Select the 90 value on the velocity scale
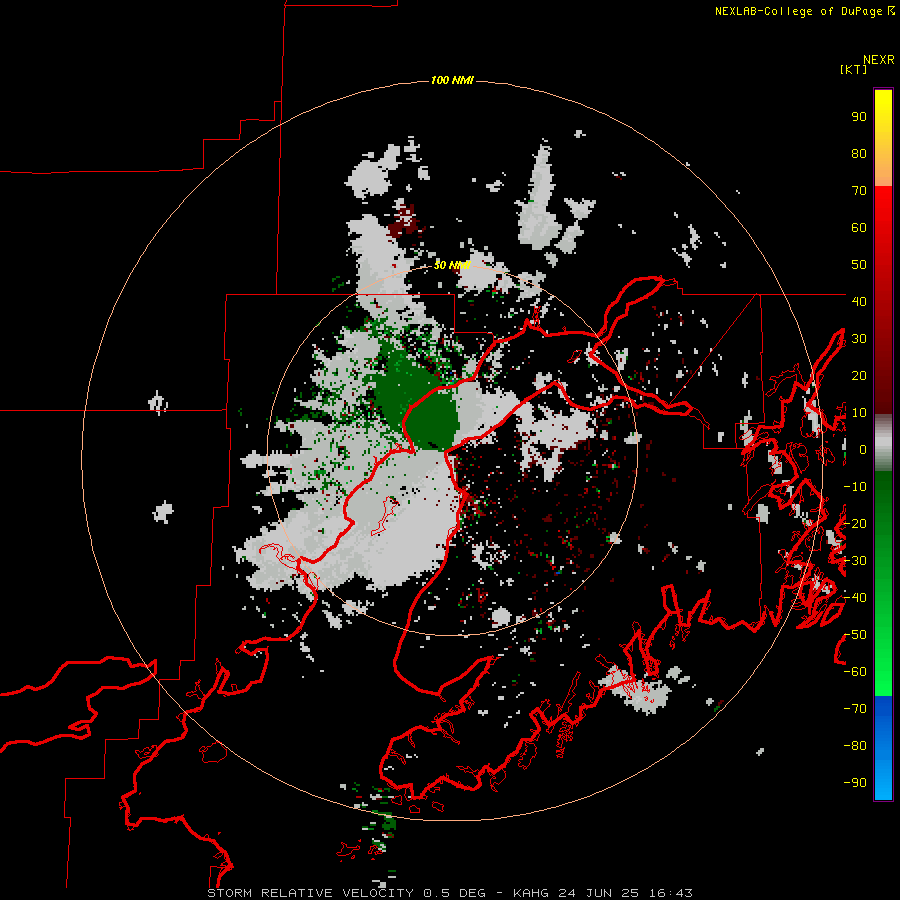900x900 pixels. [859, 117]
